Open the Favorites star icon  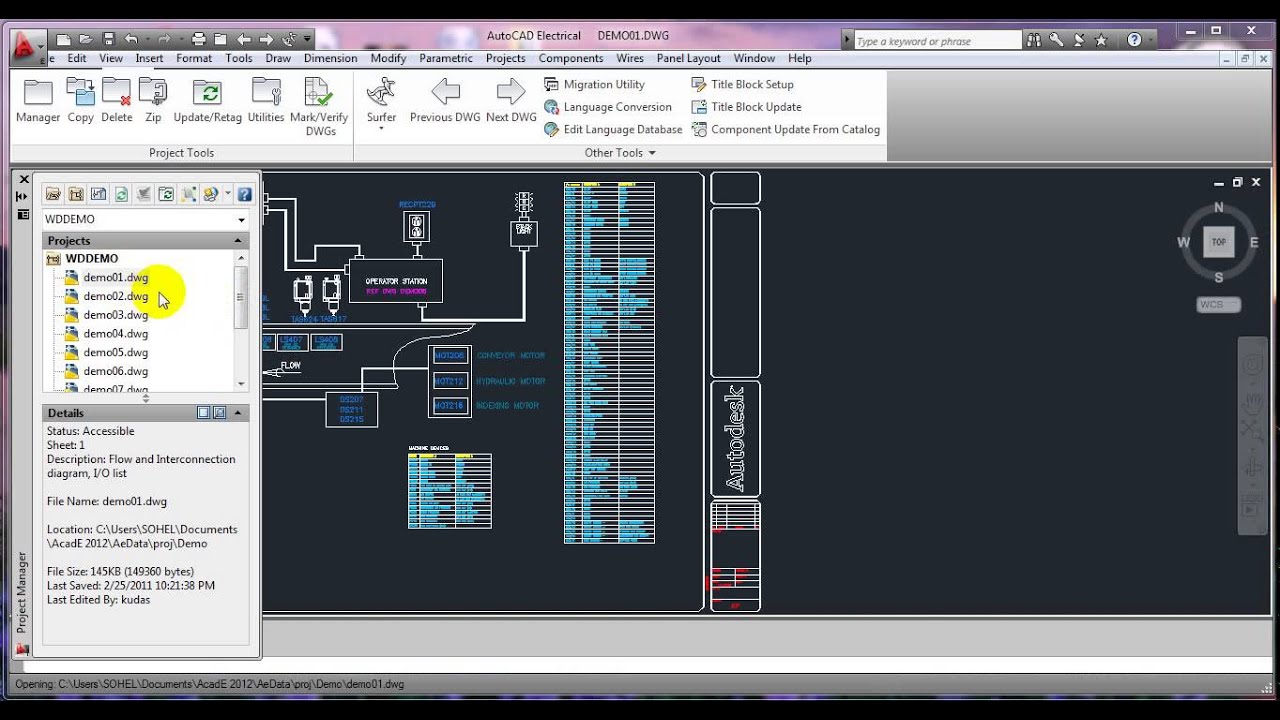[1101, 40]
